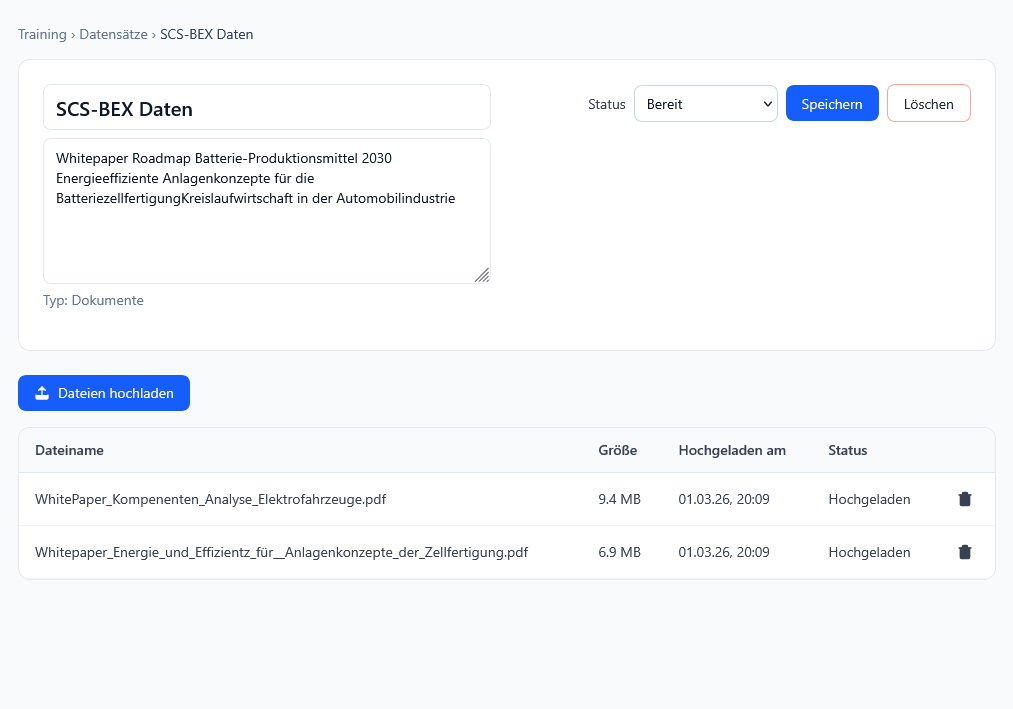Select the Whitepaper_Energie_und_Effizientz file name
The image size is (1013, 709).
pos(281,552)
